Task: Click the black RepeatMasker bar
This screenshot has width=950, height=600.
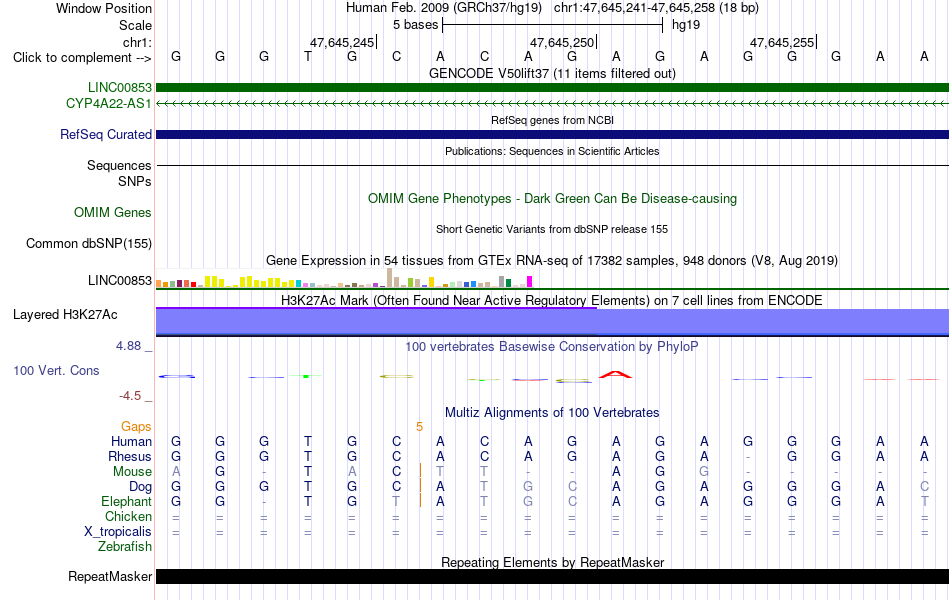Action: tap(552, 576)
